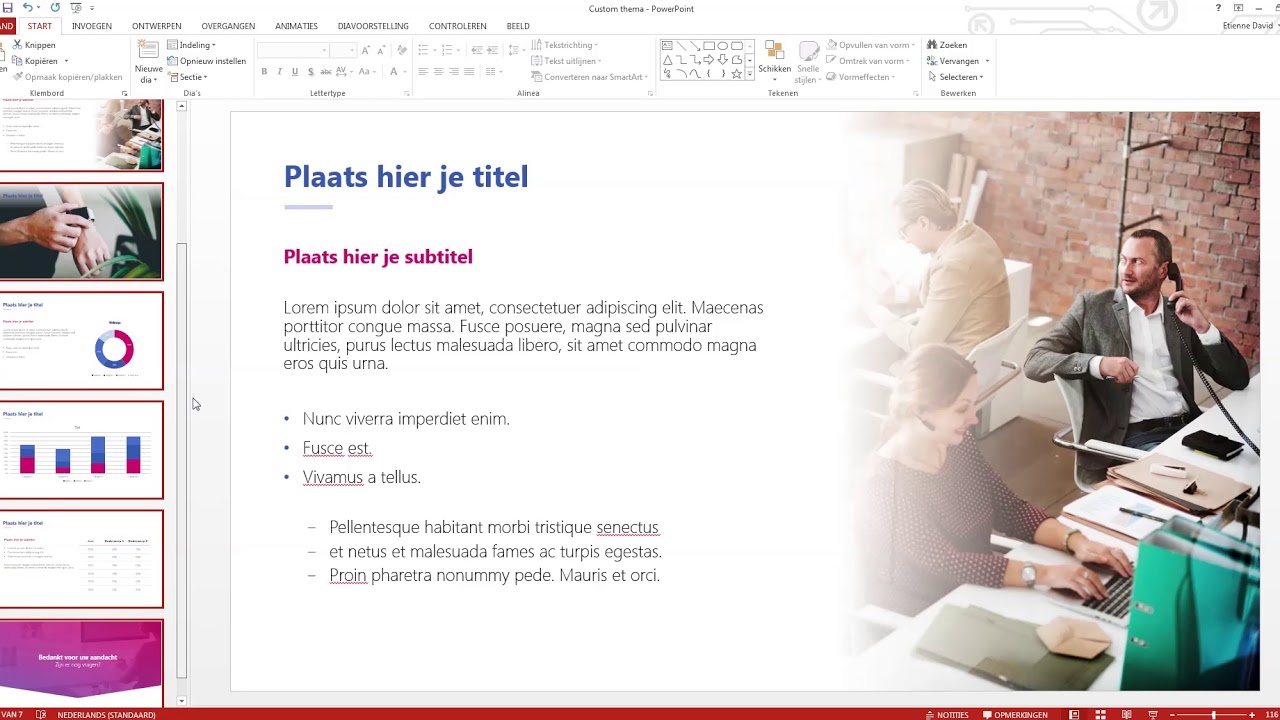Image resolution: width=1280 pixels, height=720 pixels.
Task: Open the BEELD tab
Action: click(518, 26)
